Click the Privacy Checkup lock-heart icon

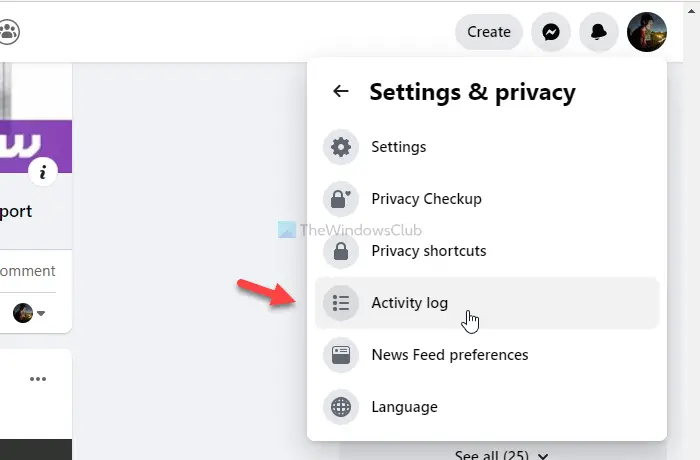coord(341,199)
